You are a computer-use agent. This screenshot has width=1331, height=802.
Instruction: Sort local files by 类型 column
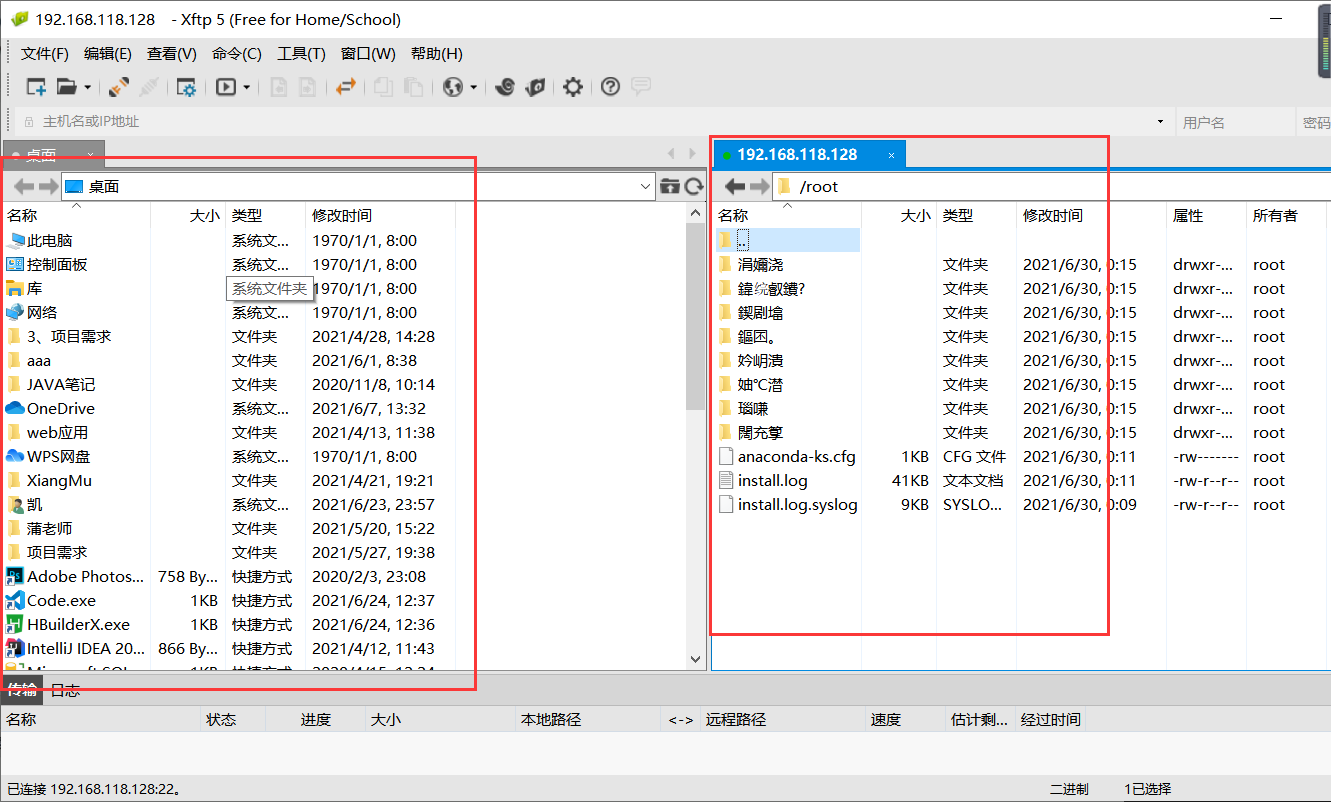click(x=266, y=215)
